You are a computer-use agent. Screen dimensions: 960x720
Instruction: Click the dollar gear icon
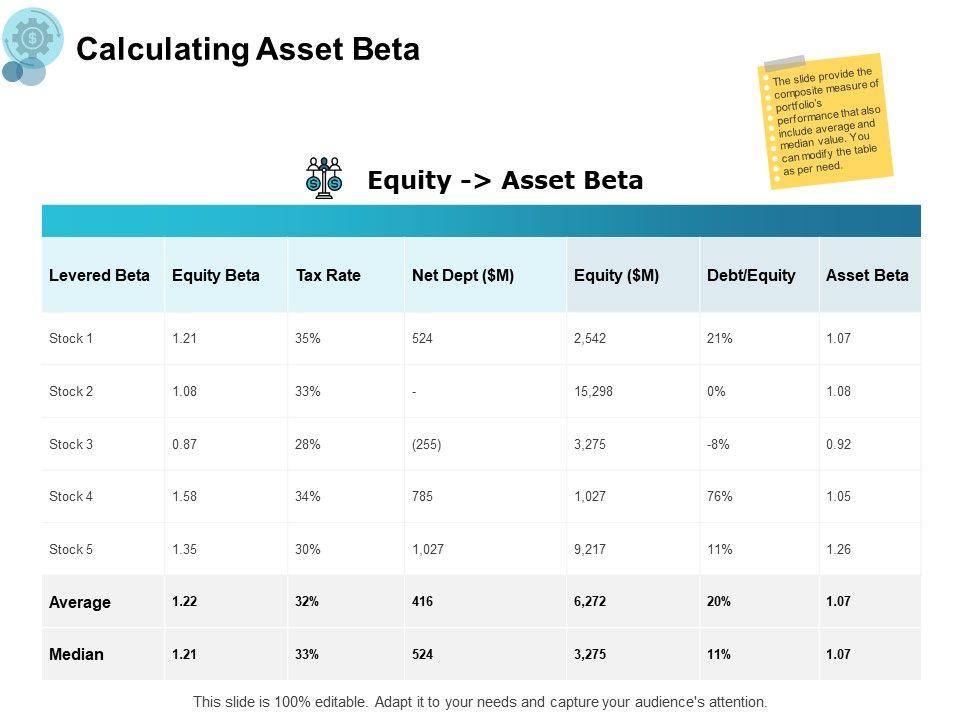pyautogui.click(x=33, y=38)
